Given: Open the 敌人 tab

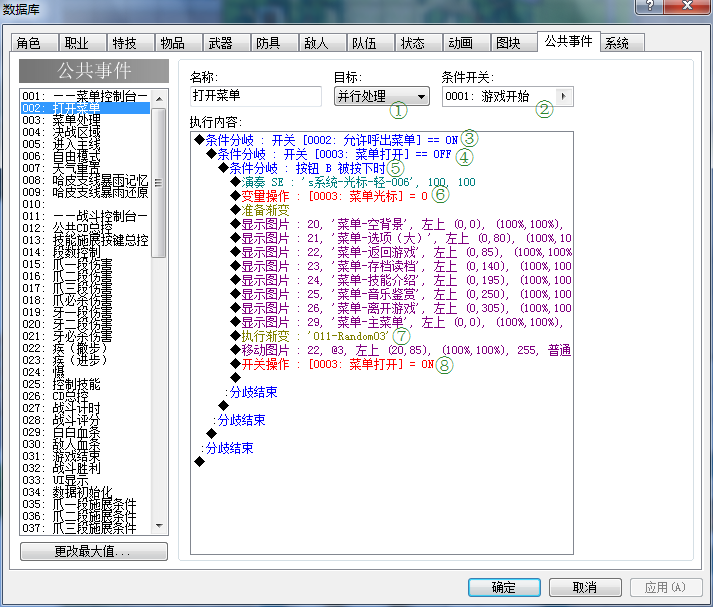Looking at the screenshot, I should click(323, 43).
